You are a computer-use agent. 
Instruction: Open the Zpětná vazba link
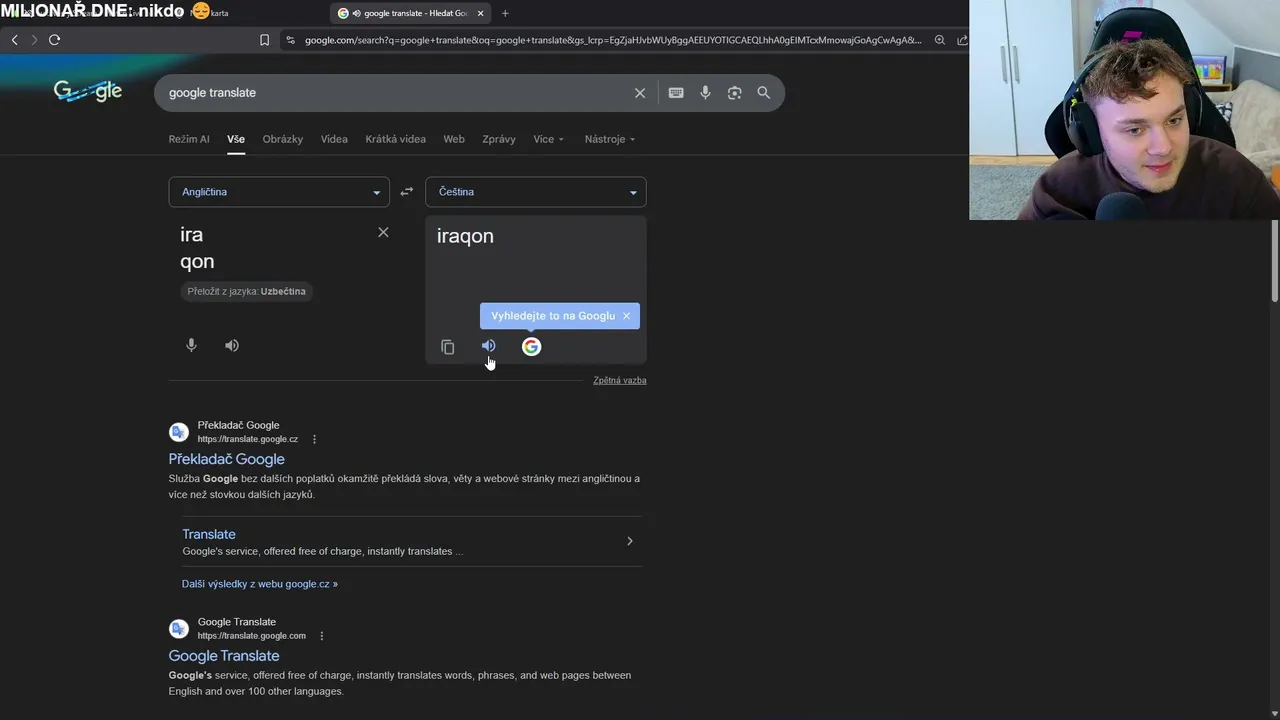[620, 380]
